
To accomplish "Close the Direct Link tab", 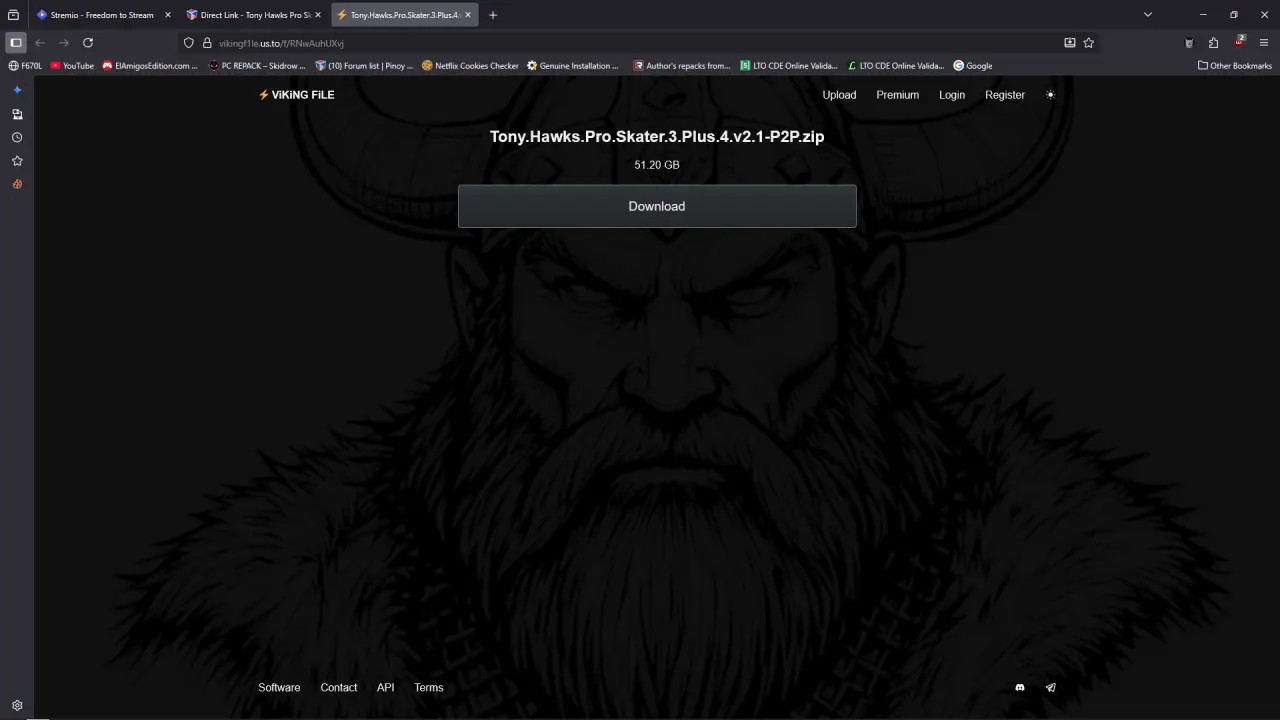I will coord(318,15).
